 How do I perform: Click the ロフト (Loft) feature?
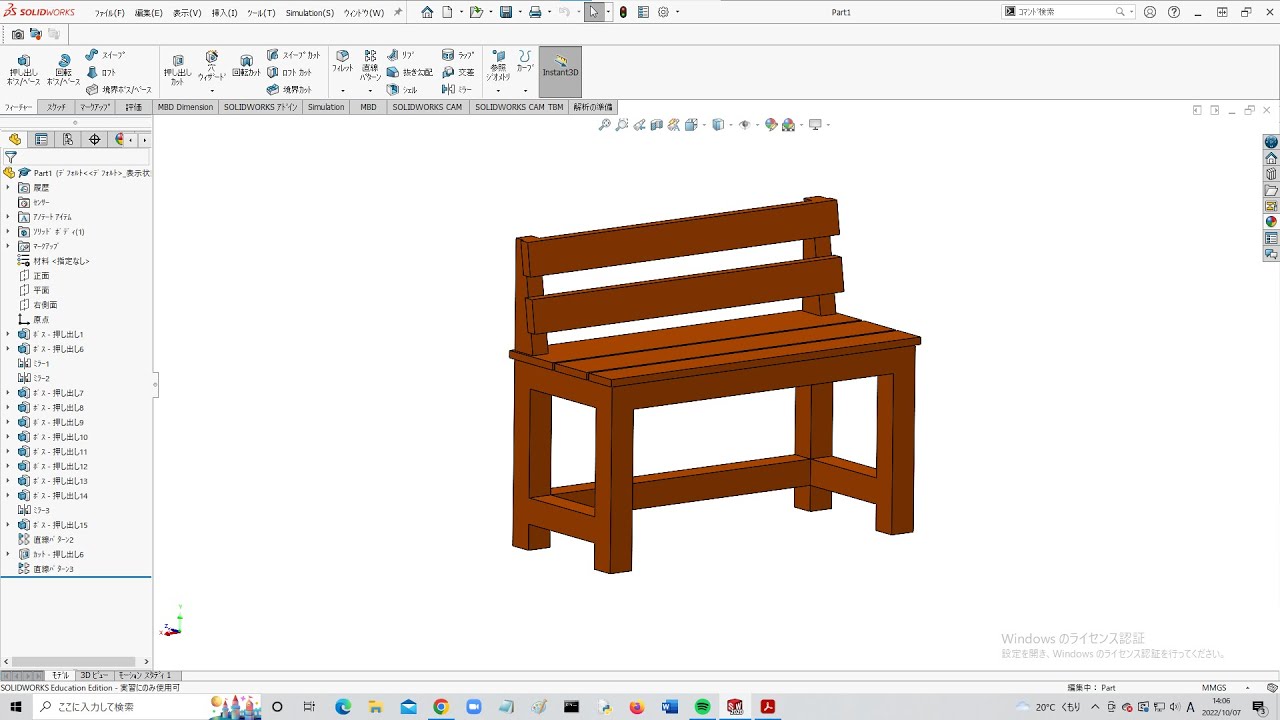pyautogui.click(x=102, y=73)
